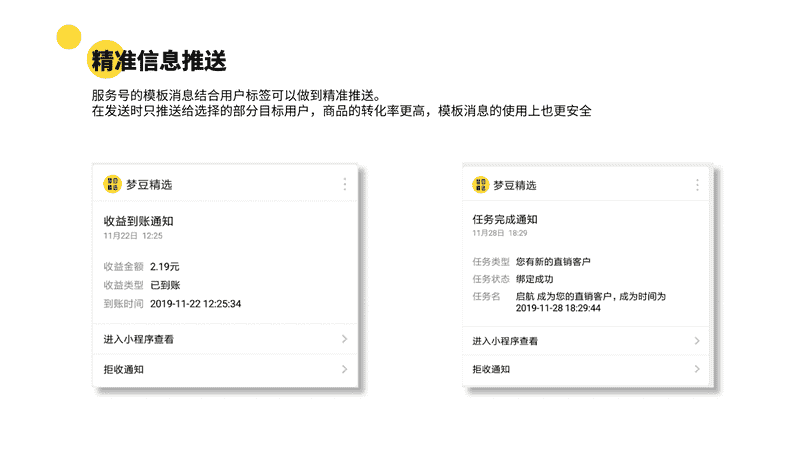
Task: Click the 任务状态 label
Action: click(490, 279)
